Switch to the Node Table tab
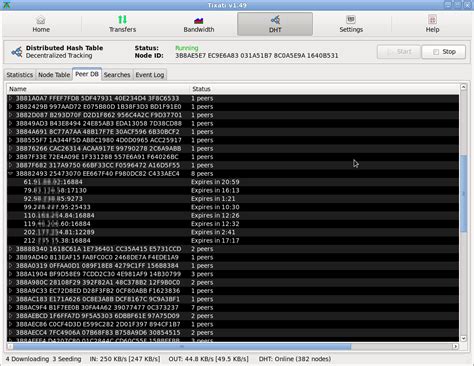 (x=54, y=75)
